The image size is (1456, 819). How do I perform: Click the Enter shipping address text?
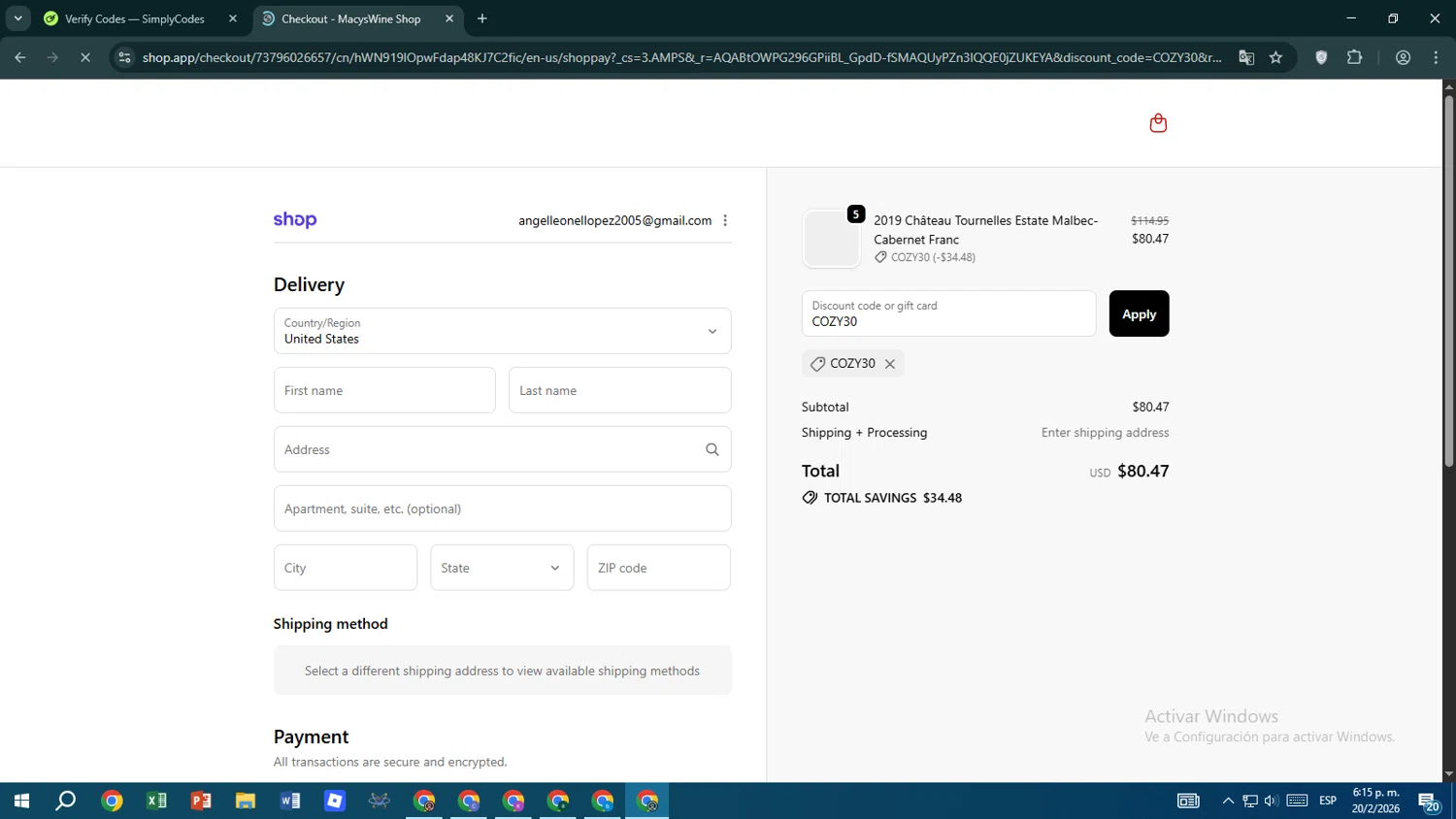click(x=1105, y=433)
